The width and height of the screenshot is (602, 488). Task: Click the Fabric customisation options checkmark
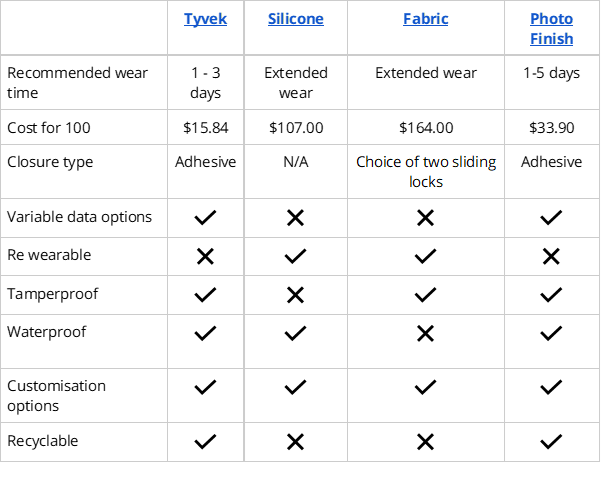point(425,387)
